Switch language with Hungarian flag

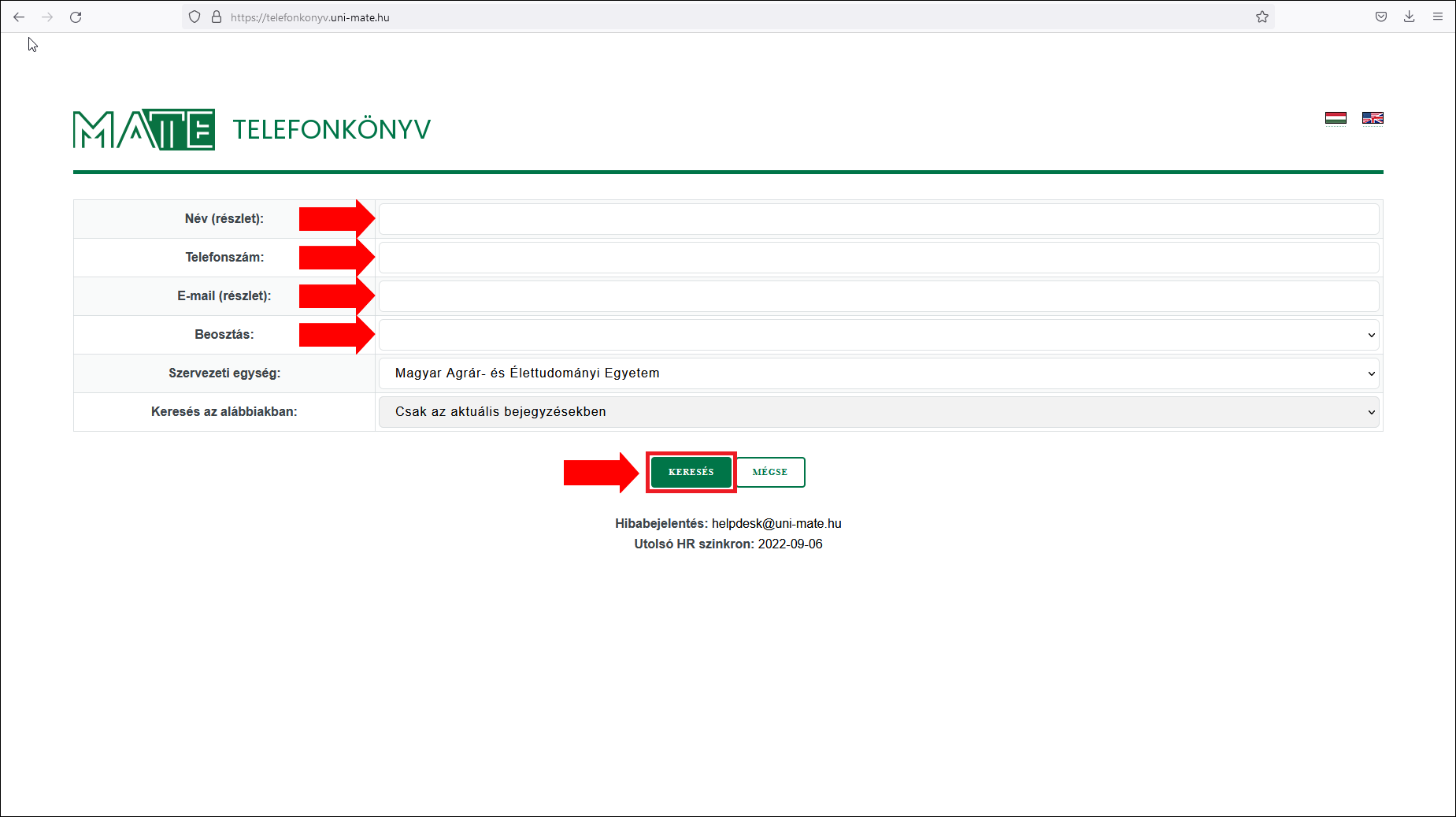click(x=1336, y=118)
